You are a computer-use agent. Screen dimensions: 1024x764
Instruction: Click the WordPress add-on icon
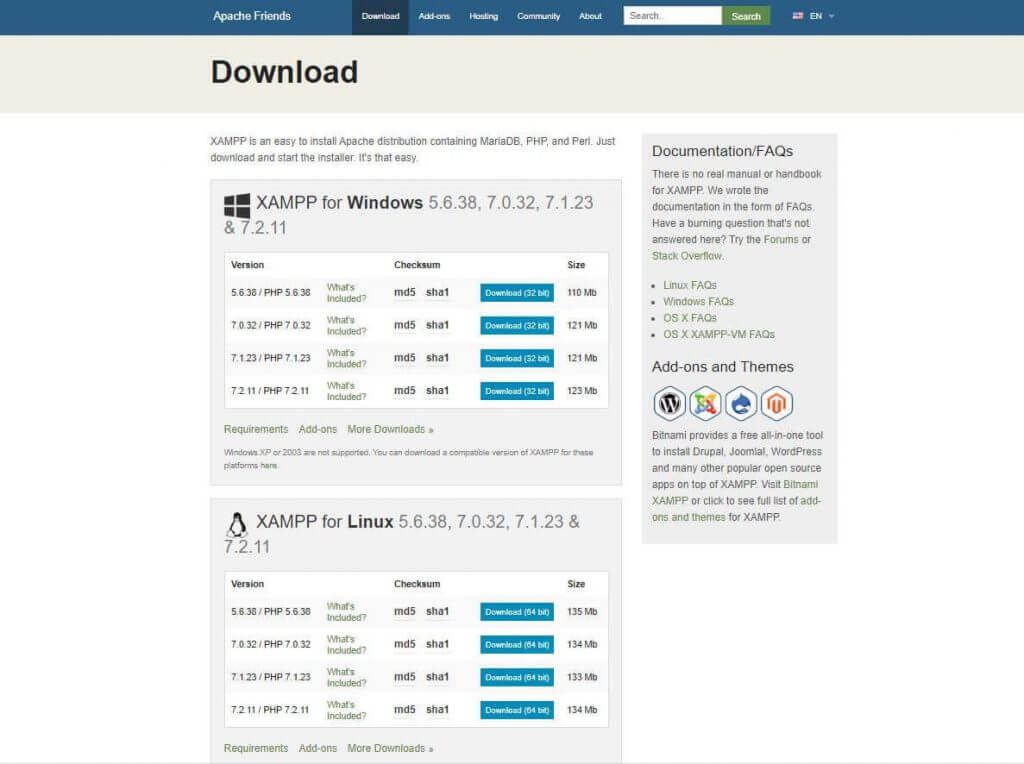tap(669, 404)
